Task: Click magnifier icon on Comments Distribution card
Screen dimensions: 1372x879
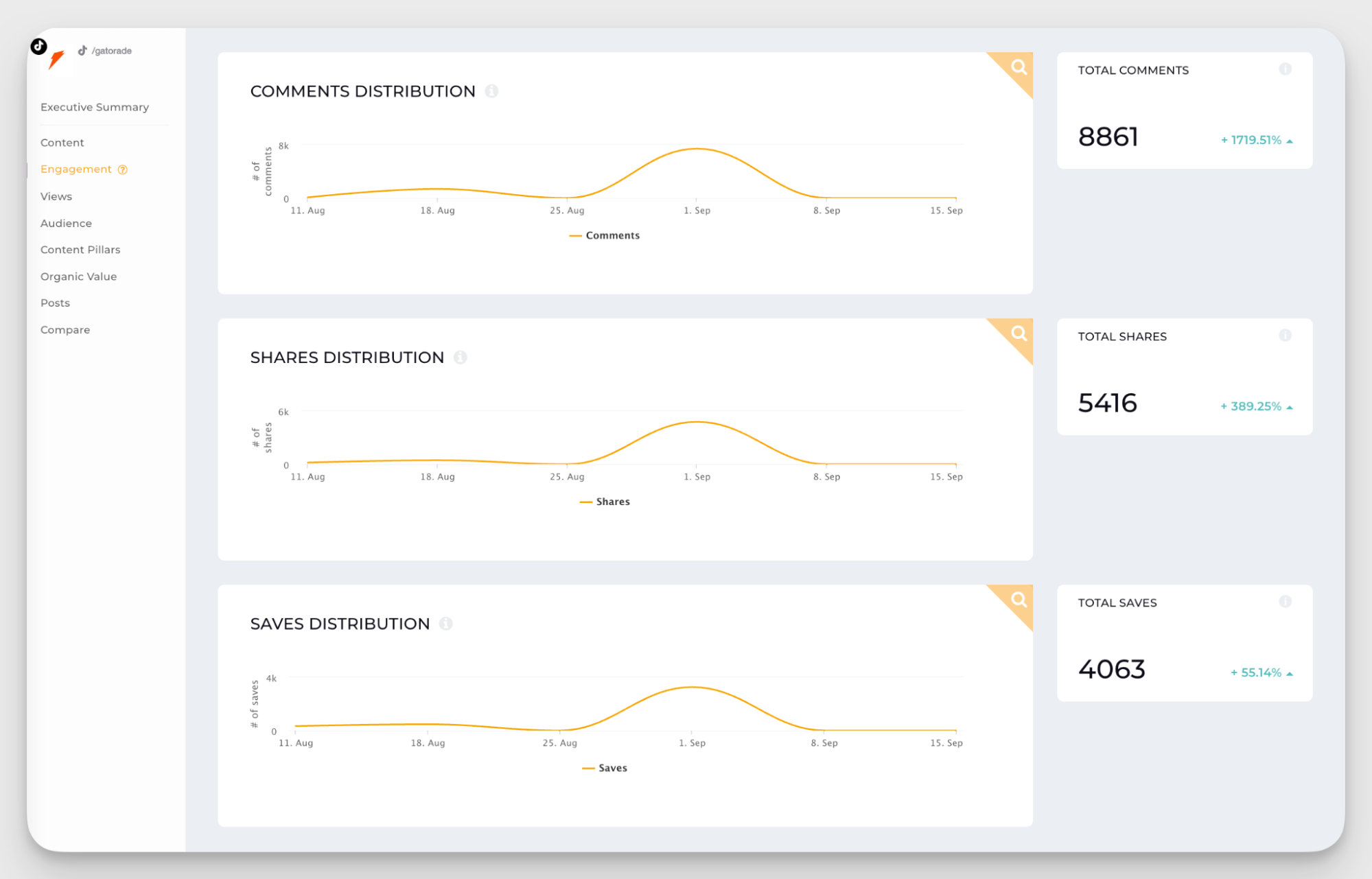Action: click(1019, 67)
